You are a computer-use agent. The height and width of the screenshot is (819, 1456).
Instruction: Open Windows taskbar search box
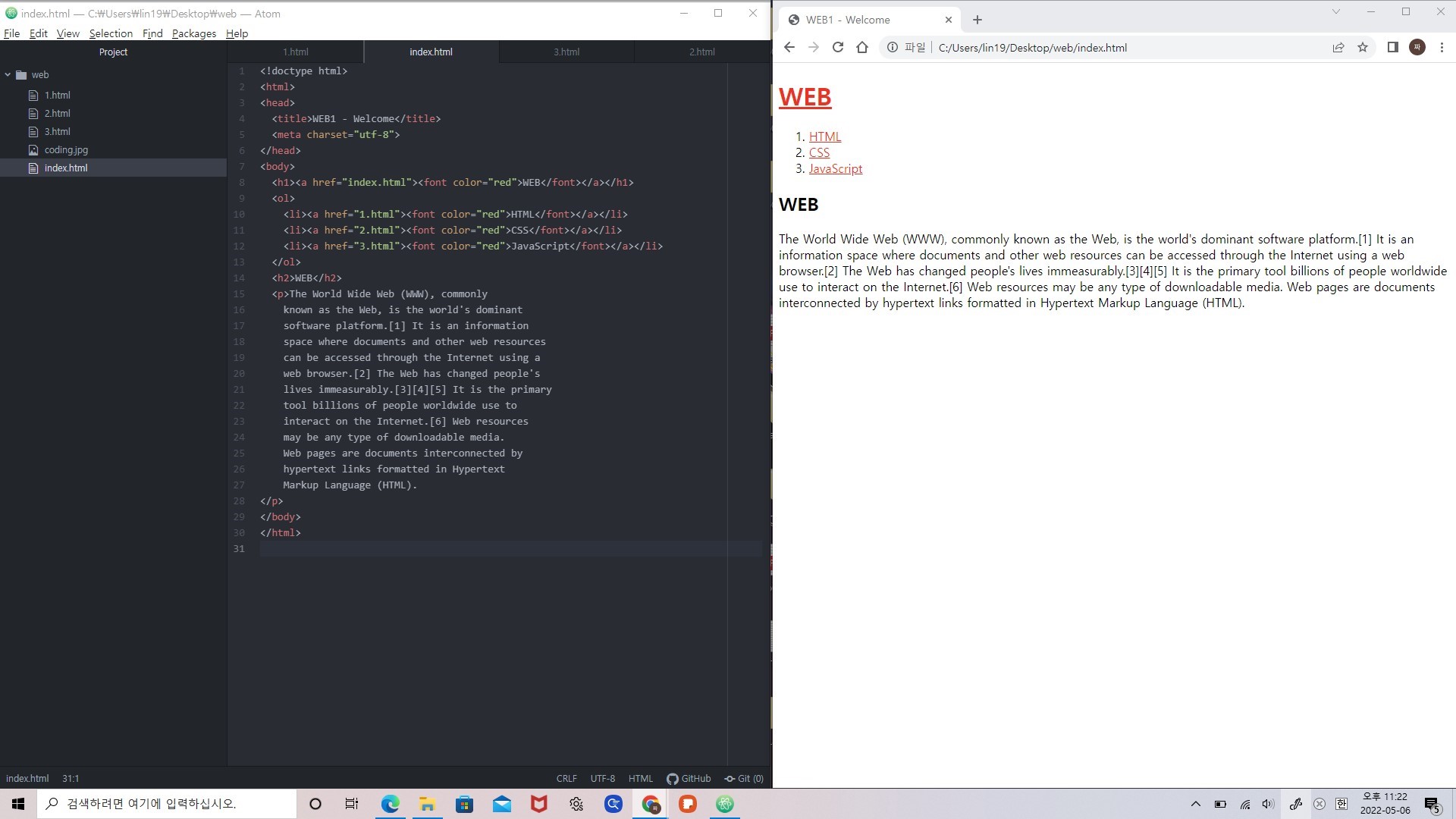[x=167, y=804]
